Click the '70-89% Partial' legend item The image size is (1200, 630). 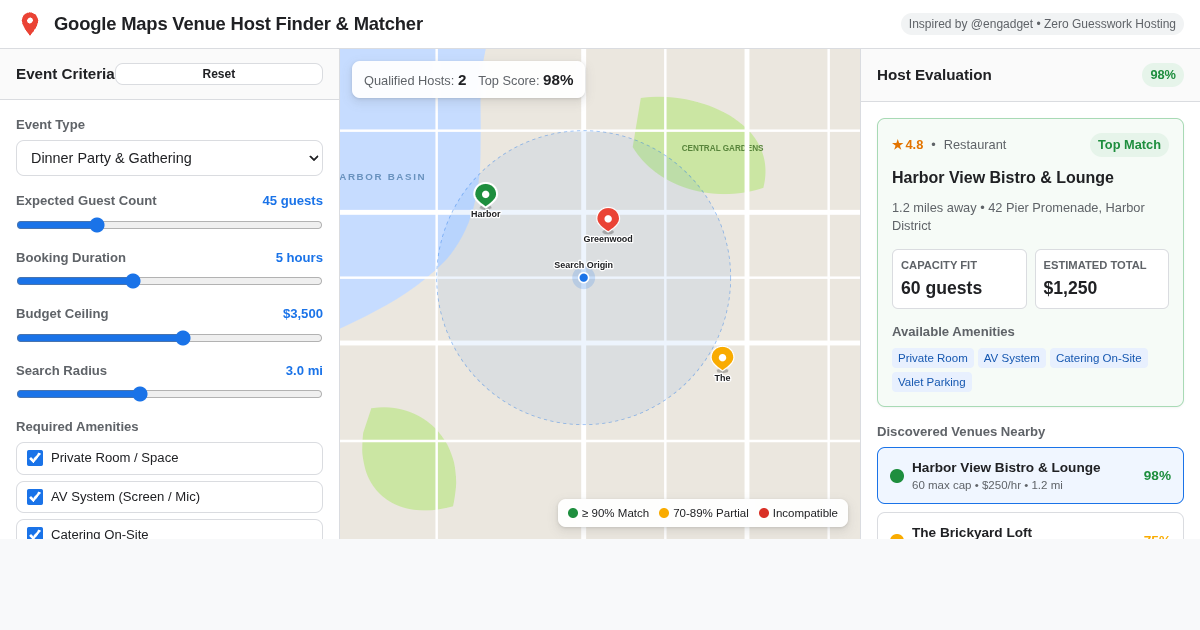[704, 513]
